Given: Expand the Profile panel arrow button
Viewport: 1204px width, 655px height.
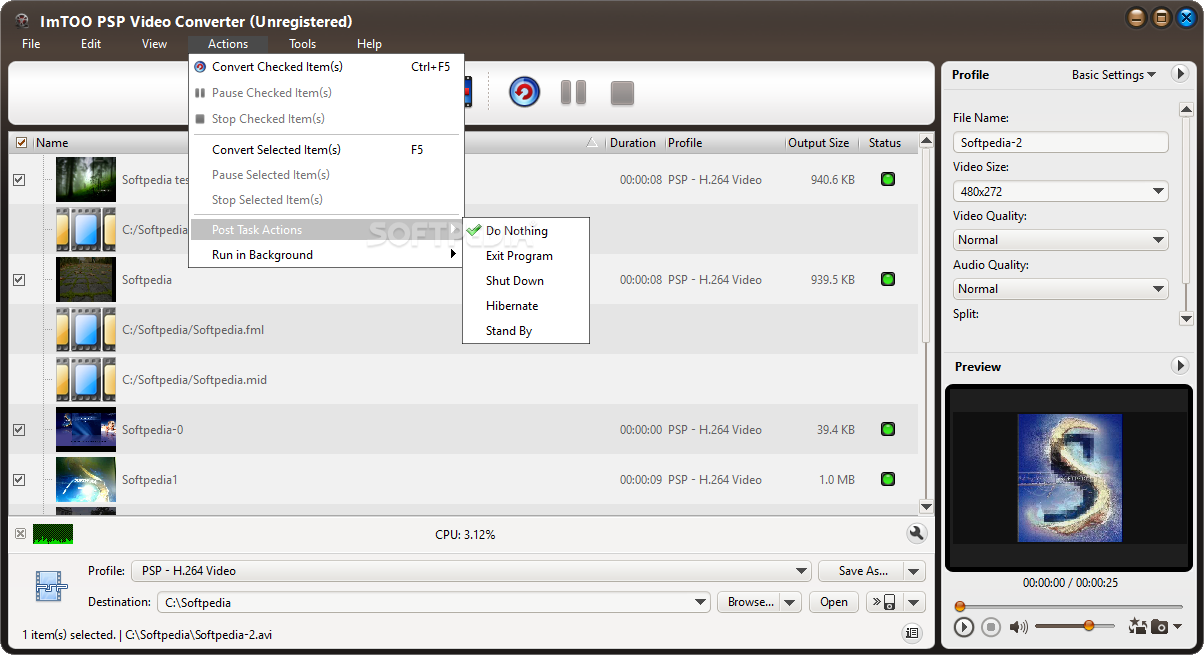Looking at the screenshot, I should pyautogui.click(x=1179, y=74).
